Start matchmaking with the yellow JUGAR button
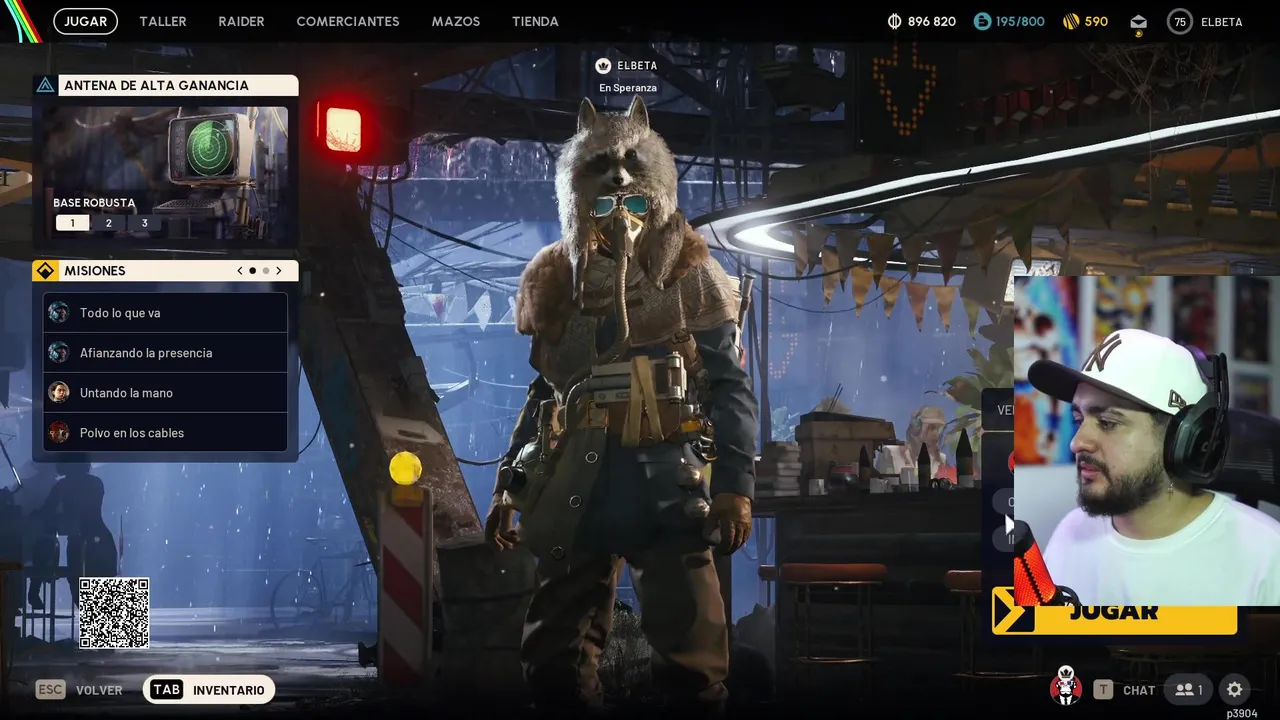The width and height of the screenshot is (1280, 720). point(1114,611)
